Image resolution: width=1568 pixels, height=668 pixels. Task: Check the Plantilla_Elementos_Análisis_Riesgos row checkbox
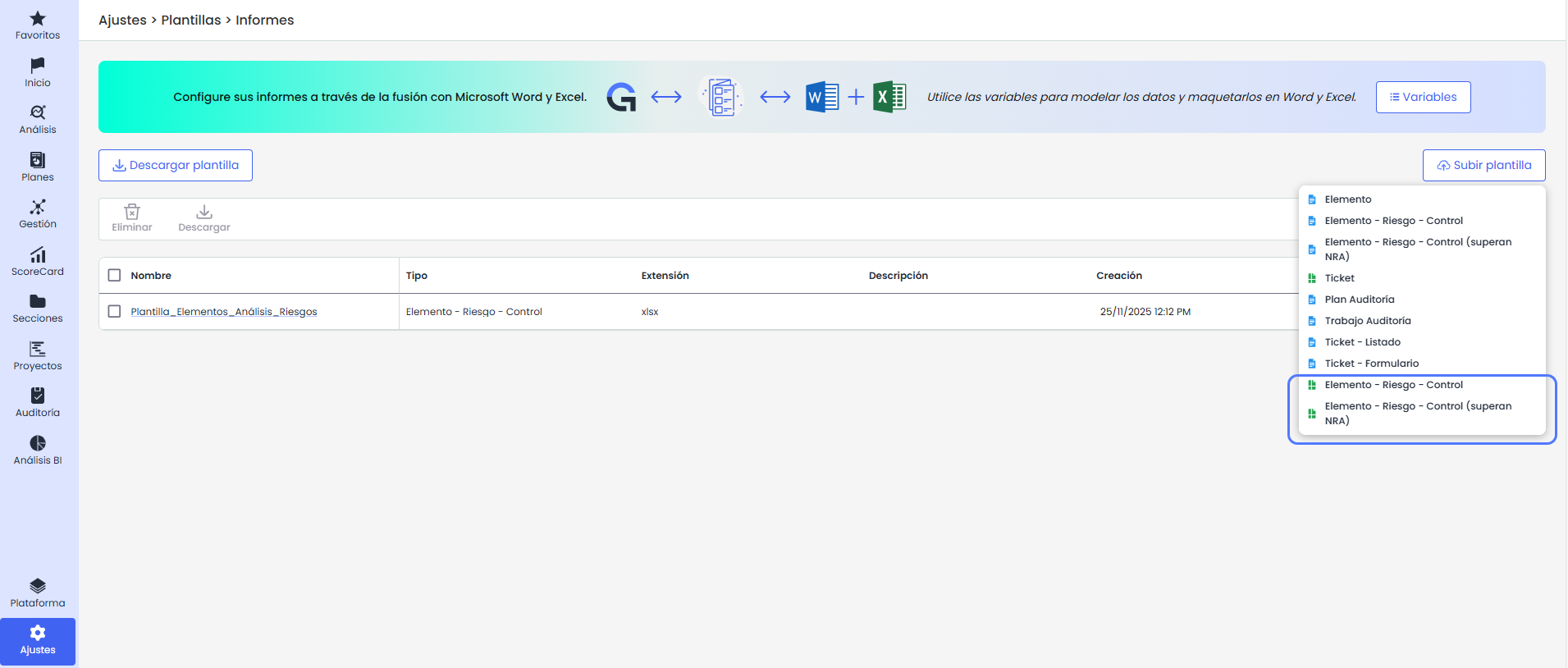(114, 312)
